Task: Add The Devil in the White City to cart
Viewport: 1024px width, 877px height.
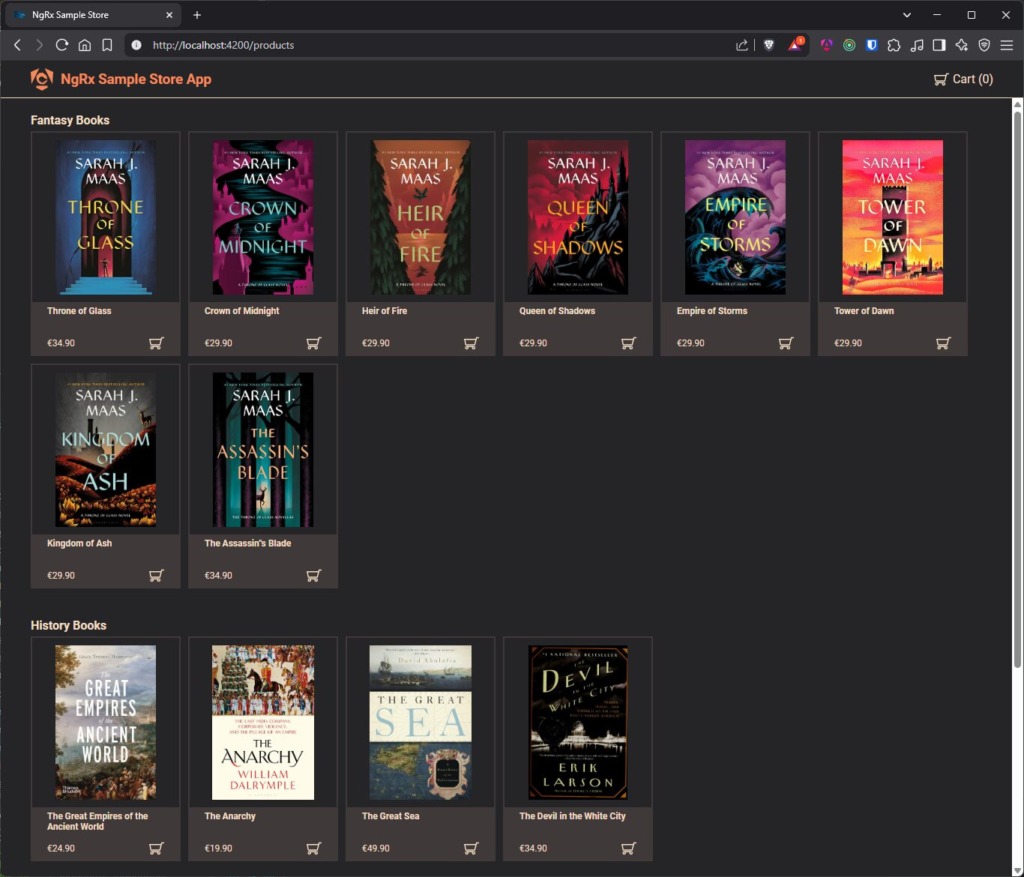Action: pos(628,848)
